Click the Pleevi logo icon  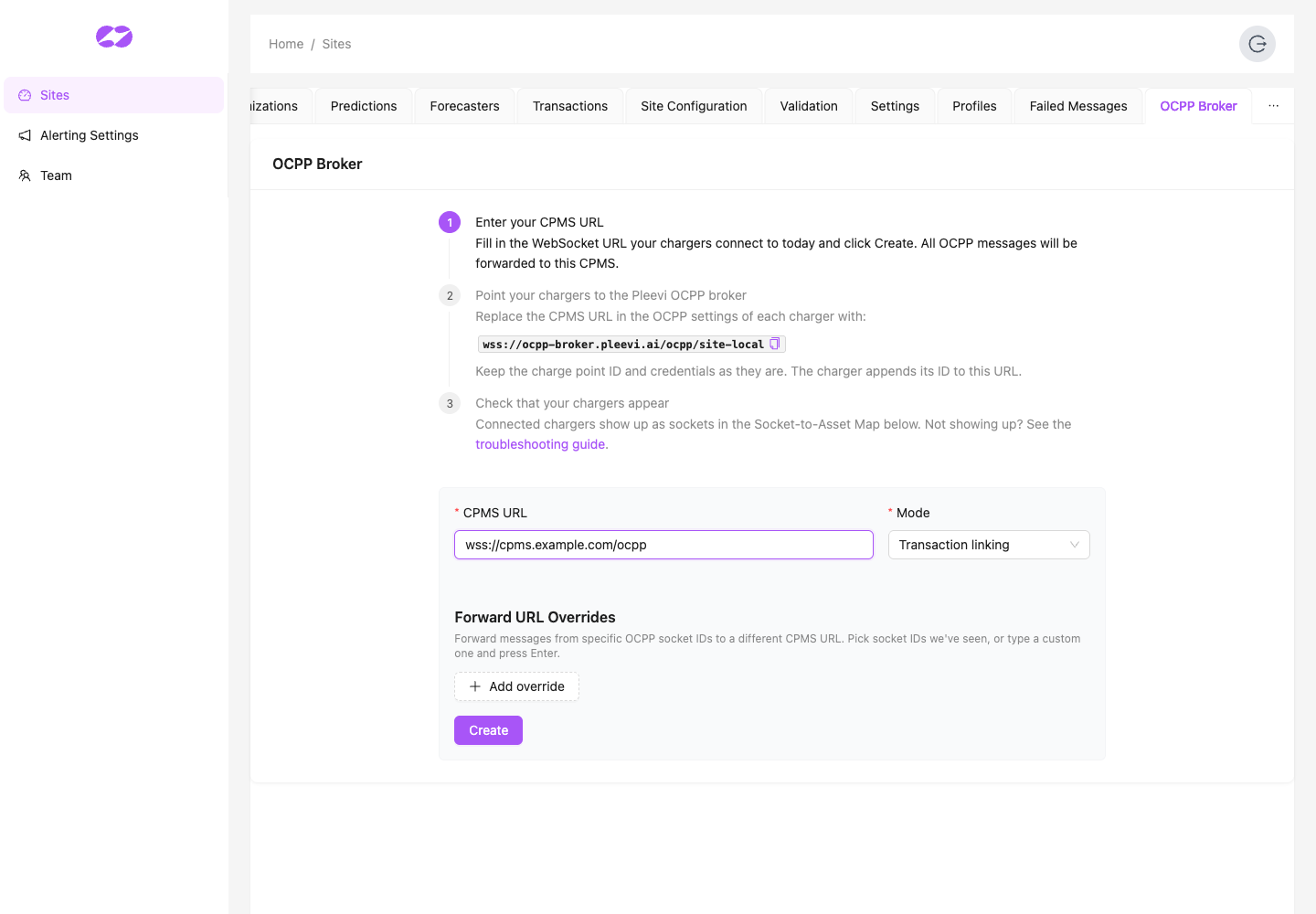pos(114,37)
